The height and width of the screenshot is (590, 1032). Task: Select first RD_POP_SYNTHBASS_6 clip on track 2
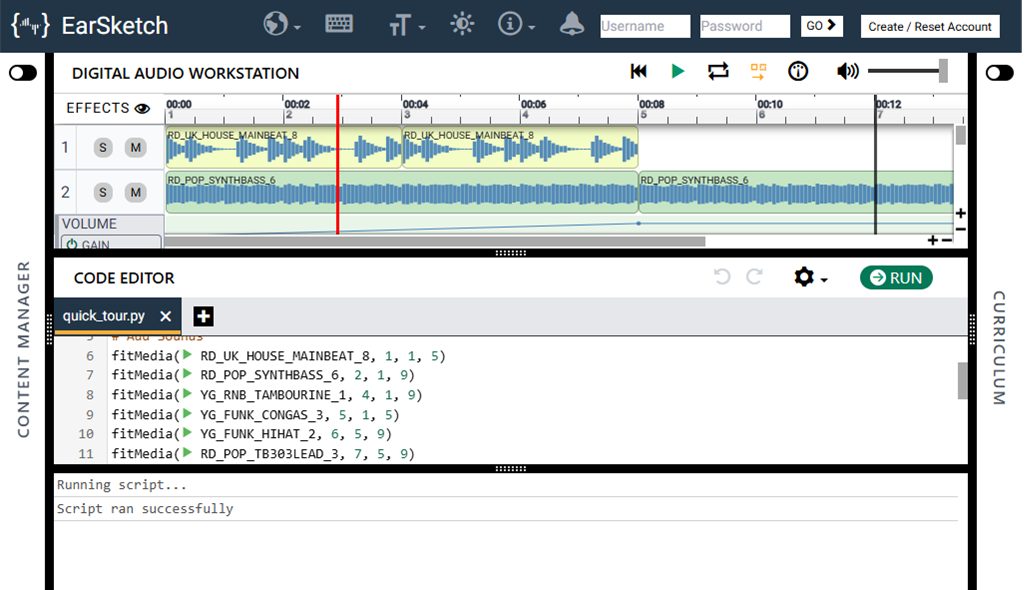tap(402, 192)
